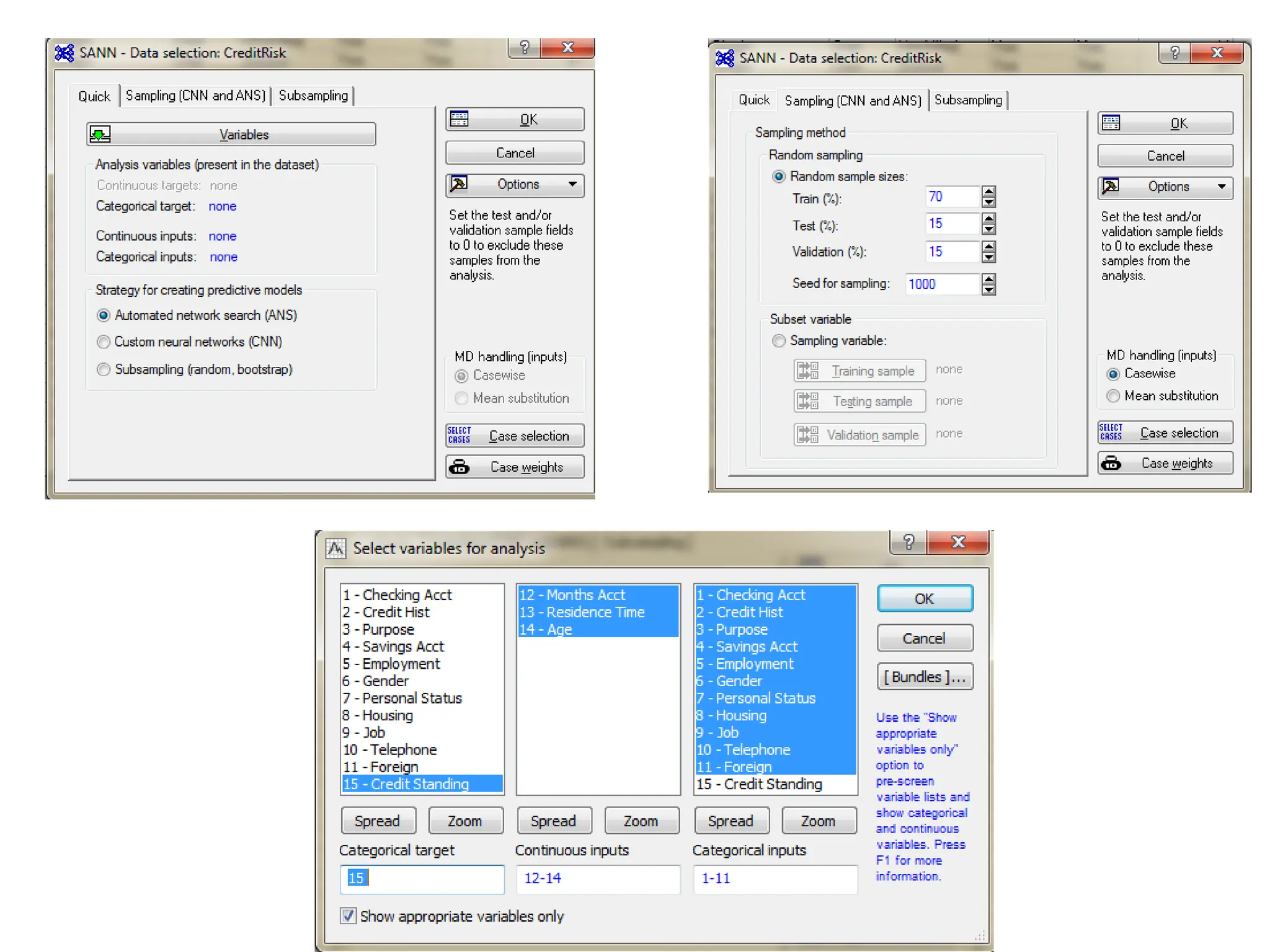Click Case weights icon in right dialog

[1111, 463]
